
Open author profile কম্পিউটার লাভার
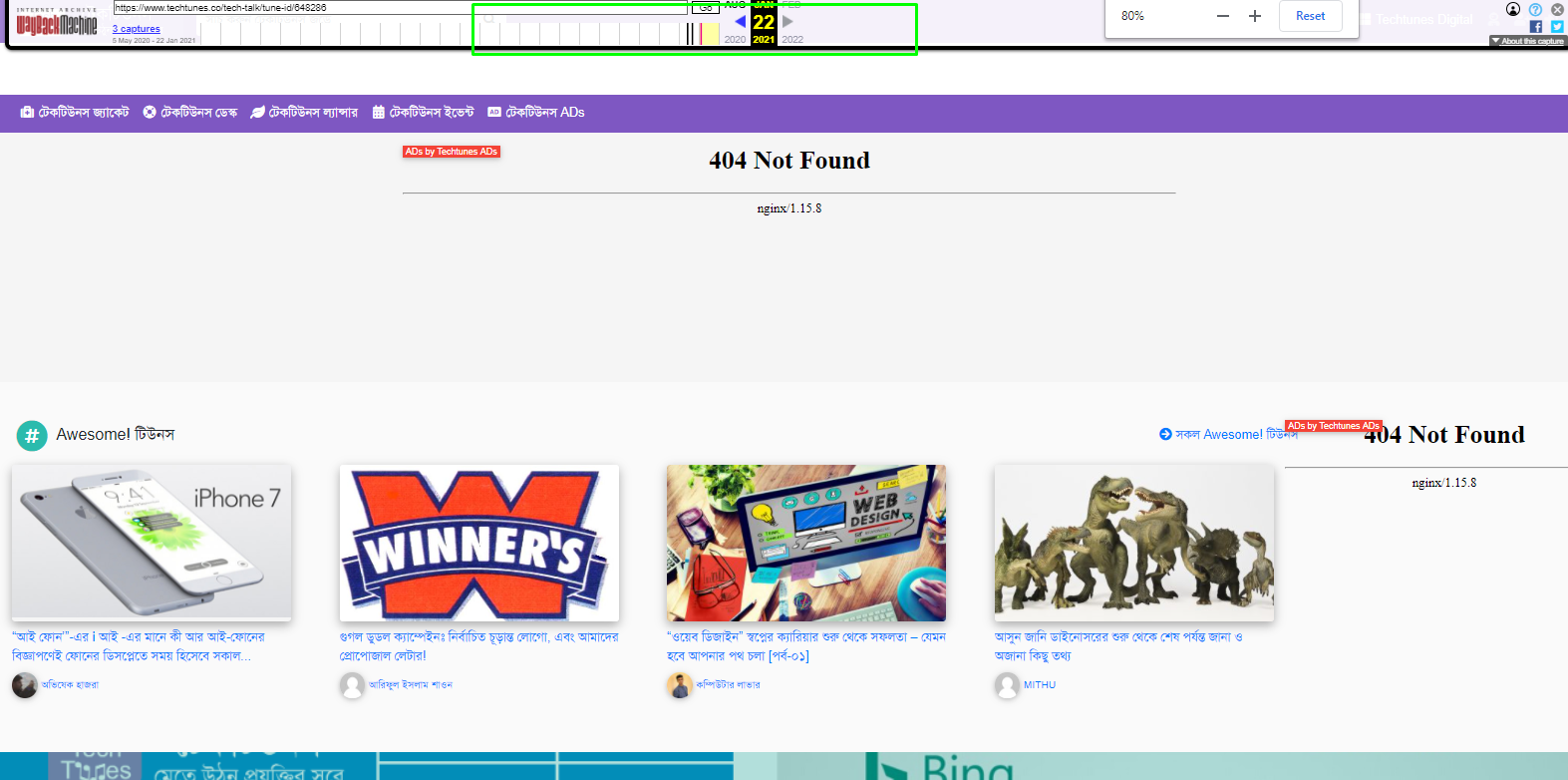(728, 685)
